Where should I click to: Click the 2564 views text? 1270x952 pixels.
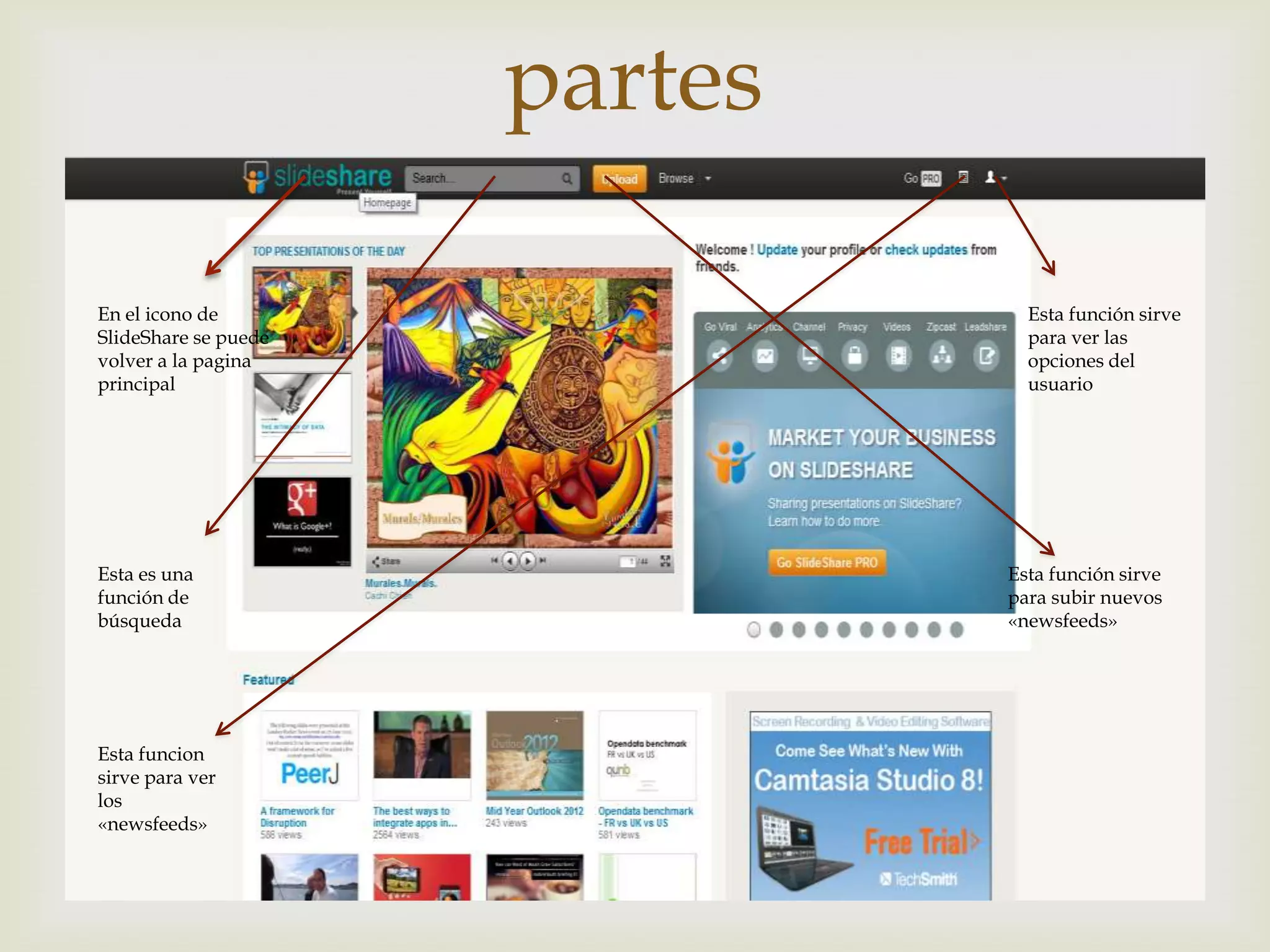point(396,835)
